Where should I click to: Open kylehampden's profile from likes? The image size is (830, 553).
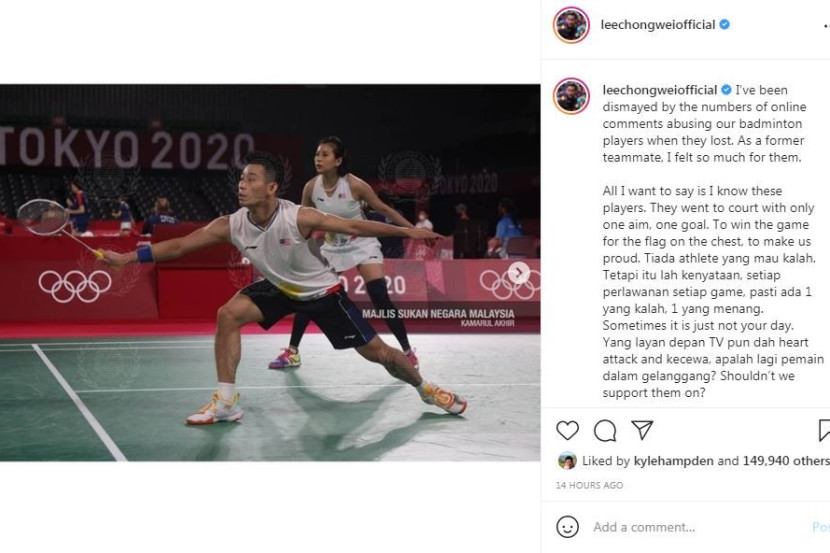tap(673, 461)
